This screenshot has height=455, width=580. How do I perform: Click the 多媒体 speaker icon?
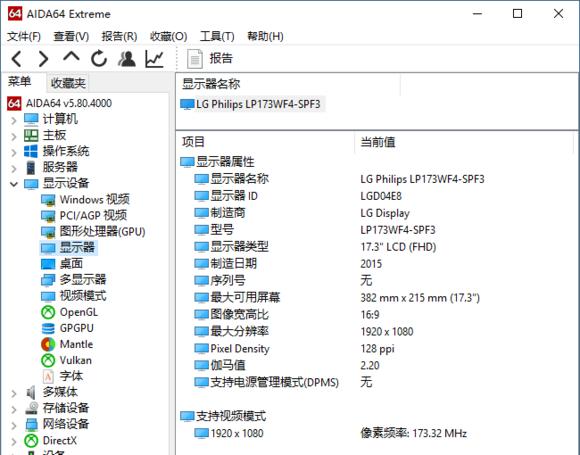31,392
